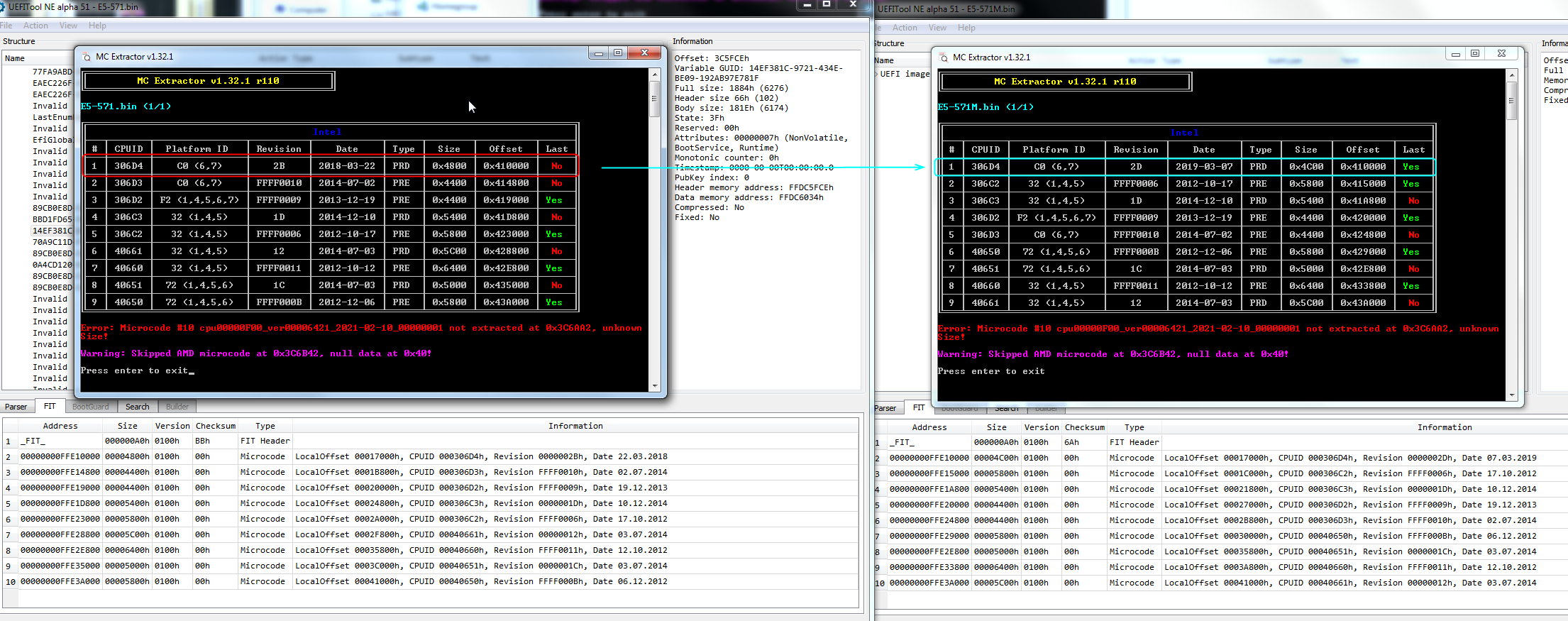Click Address column header in right FIT table
The image size is (1568, 621).
929,427
